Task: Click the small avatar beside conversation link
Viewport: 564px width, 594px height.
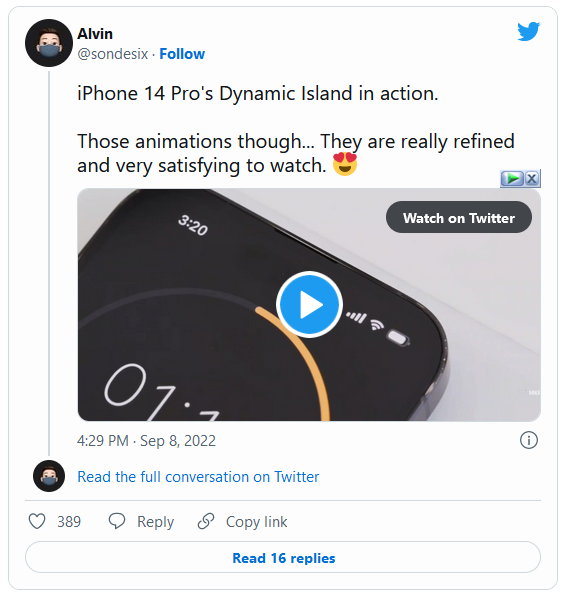Action: click(49, 476)
